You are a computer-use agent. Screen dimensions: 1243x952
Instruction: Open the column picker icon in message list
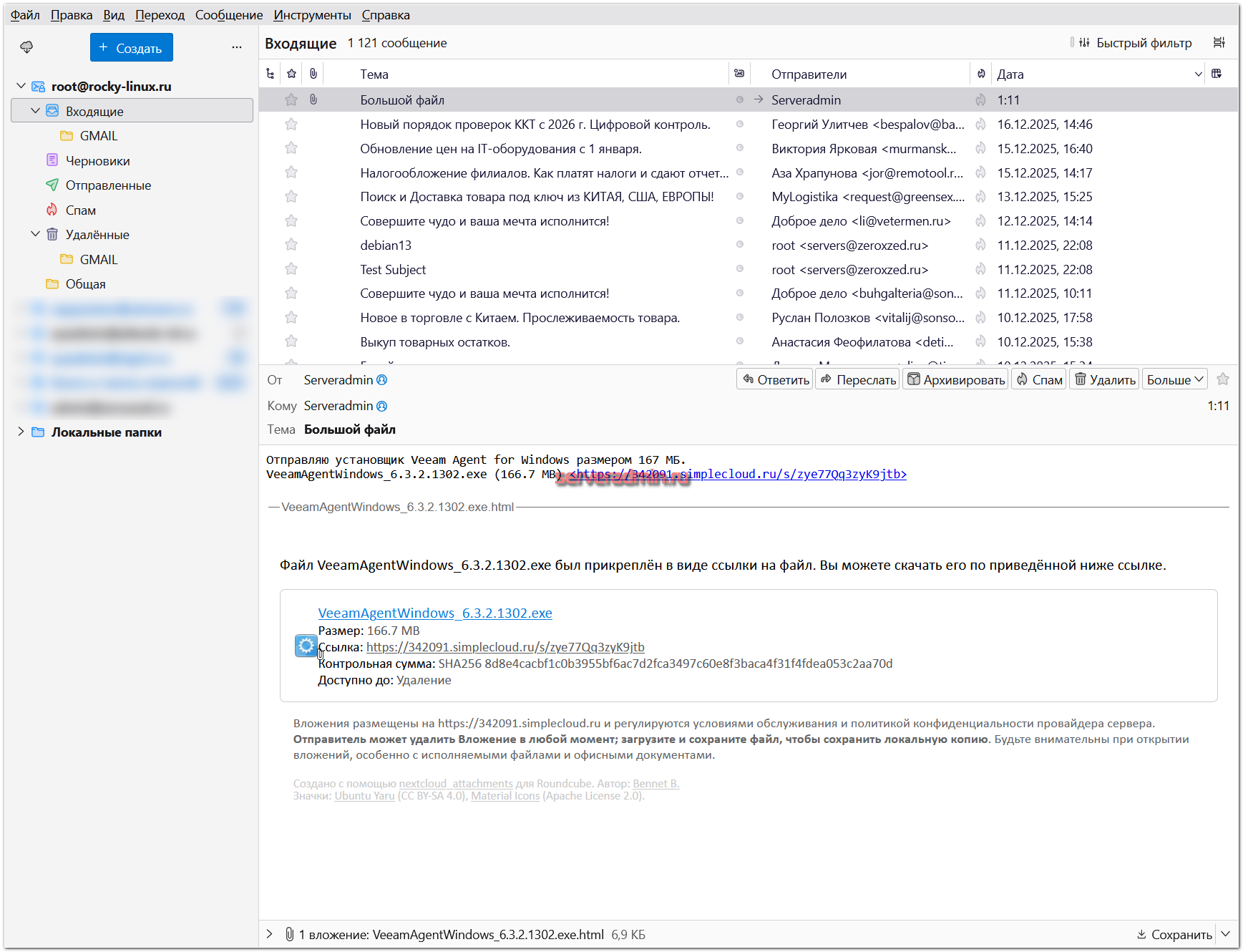(x=1217, y=74)
